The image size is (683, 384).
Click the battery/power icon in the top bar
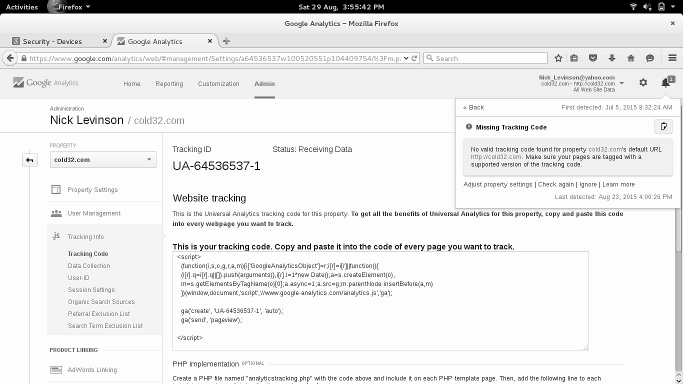tap(661, 7)
